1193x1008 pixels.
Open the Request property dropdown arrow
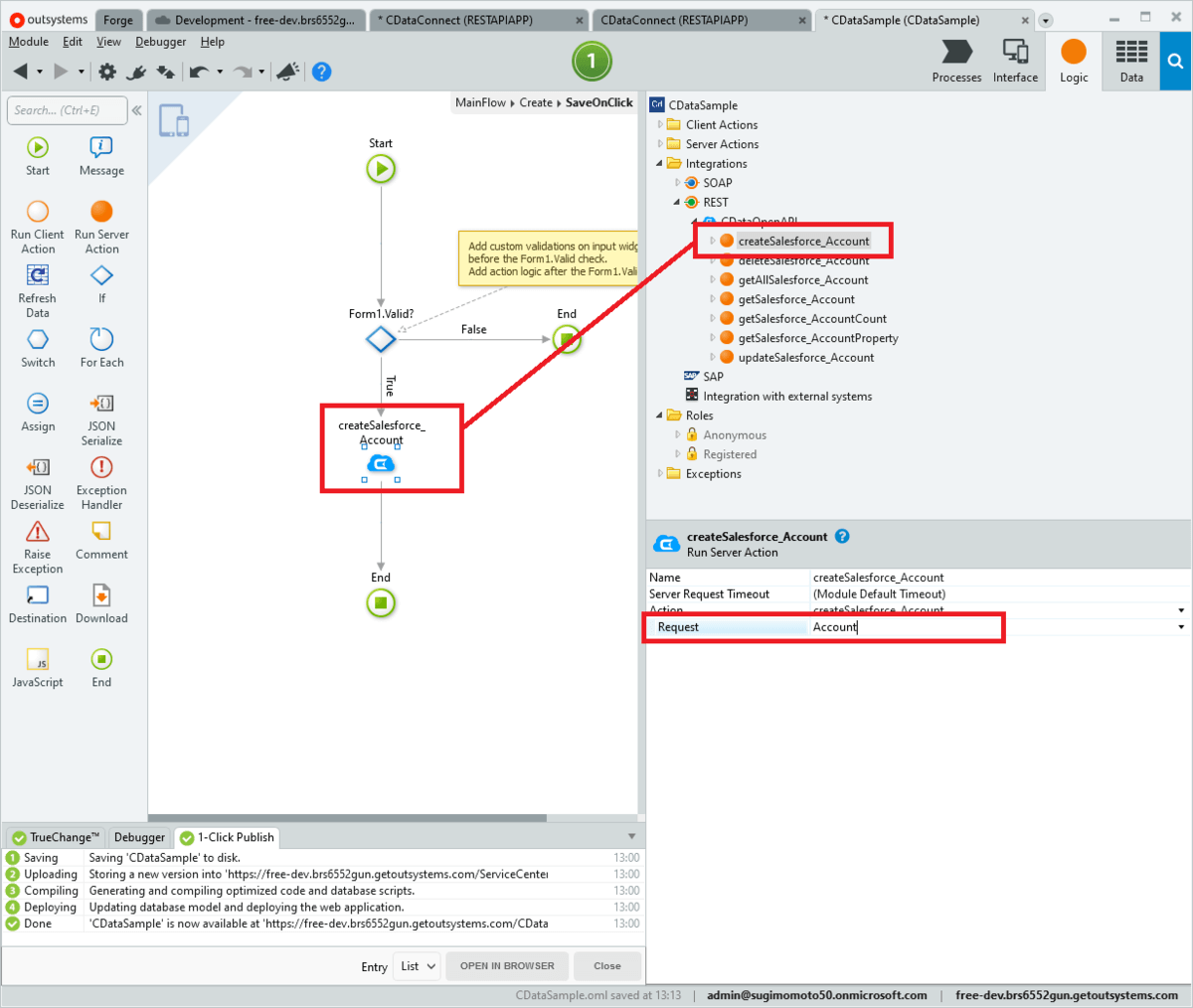click(x=1181, y=627)
